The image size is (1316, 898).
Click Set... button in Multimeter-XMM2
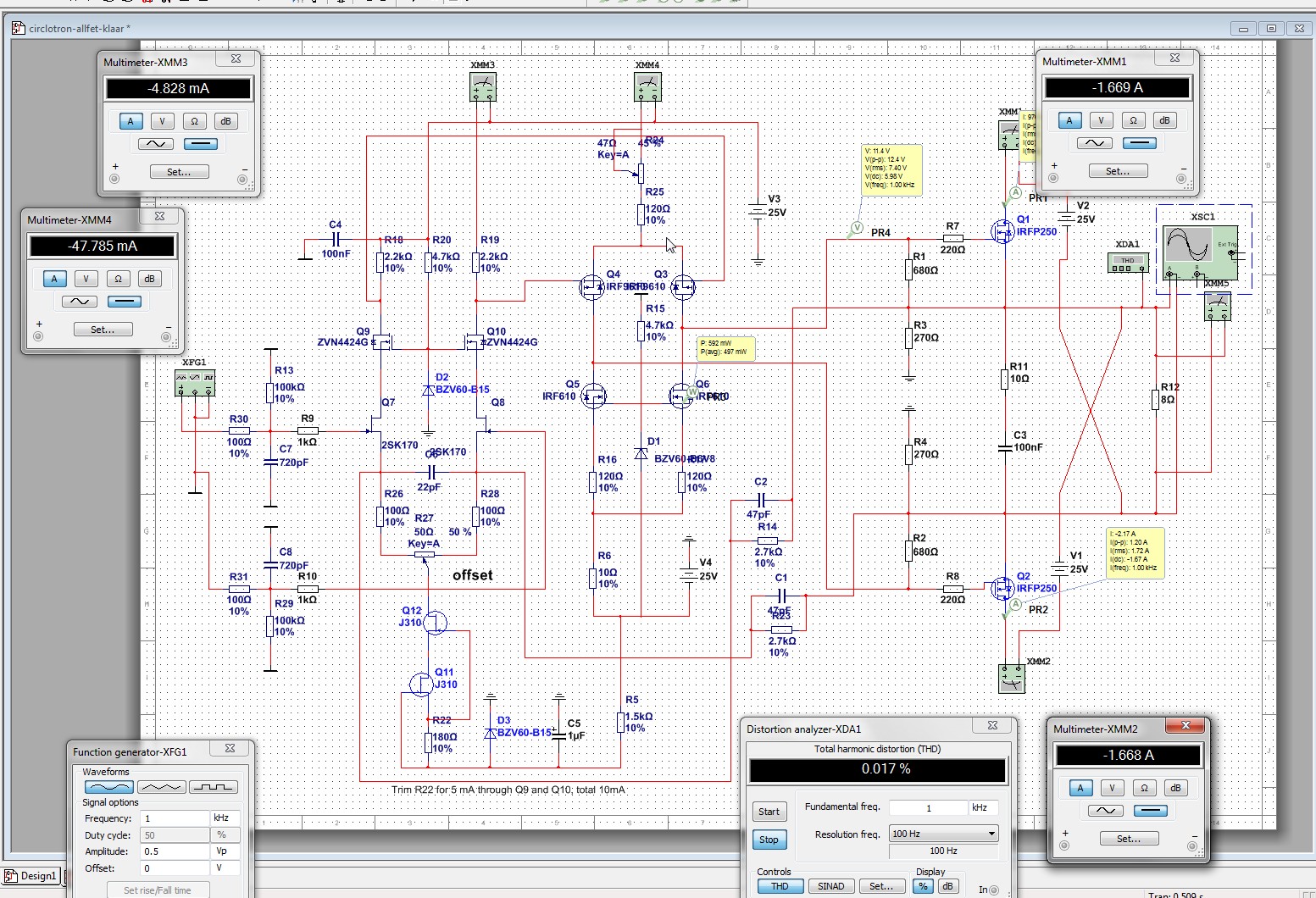click(1128, 839)
